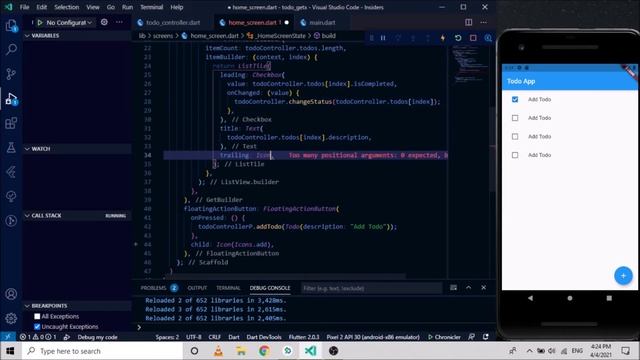This screenshot has height=360, width=640.
Task: Open the Terminal menu
Action: (x=151, y=7)
